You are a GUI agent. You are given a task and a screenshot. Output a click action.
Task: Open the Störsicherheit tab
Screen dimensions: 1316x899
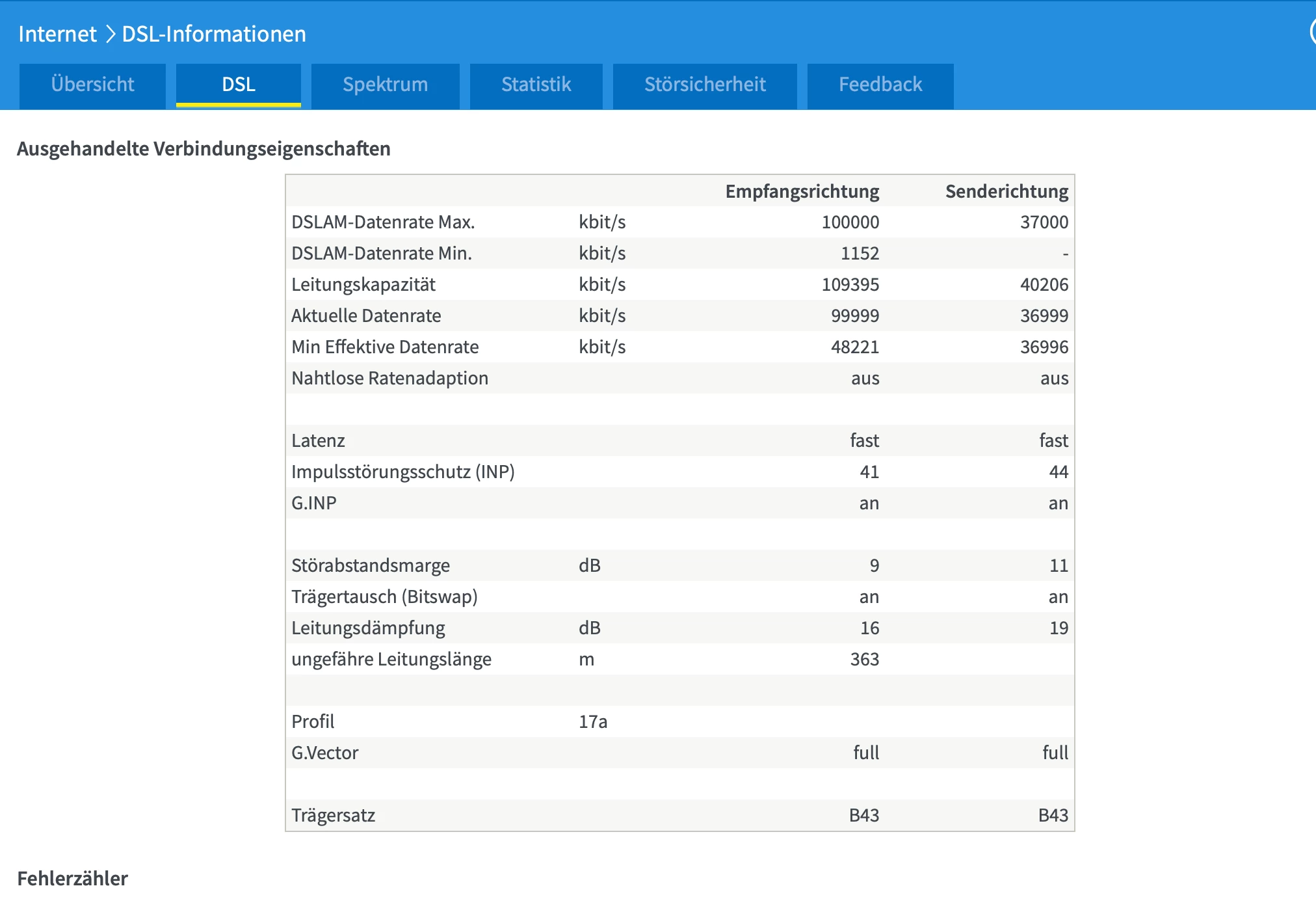point(705,85)
